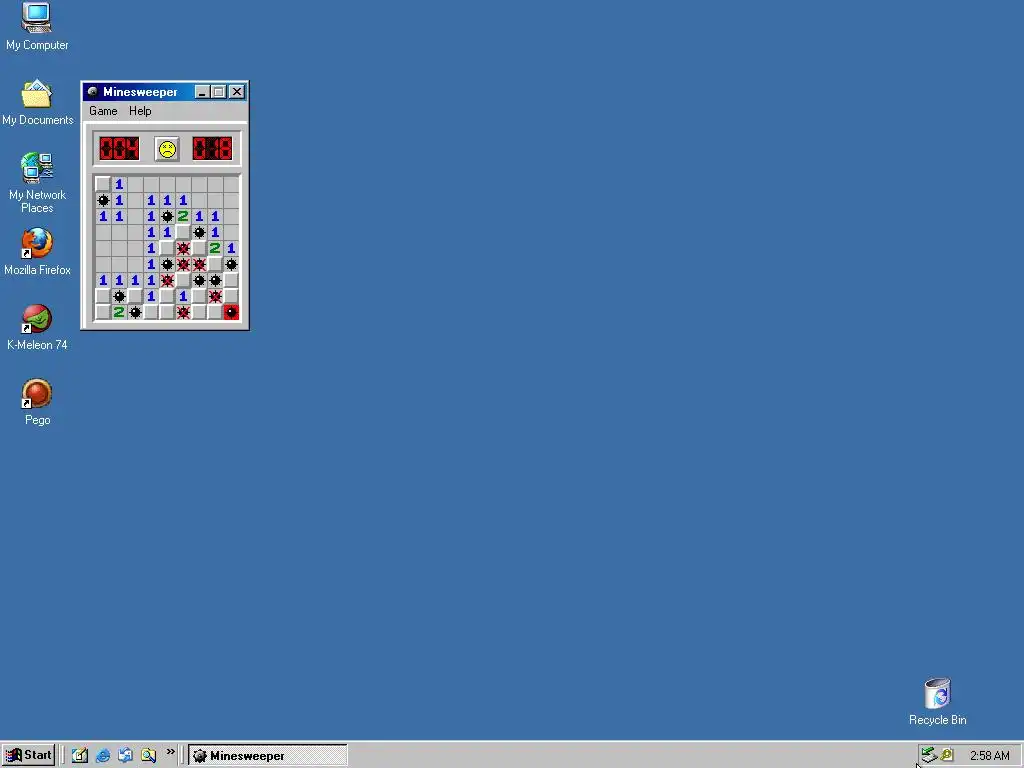Click the green 2 in bottom board row
This screenshot has width=1024, height=768.
(119, 313)
